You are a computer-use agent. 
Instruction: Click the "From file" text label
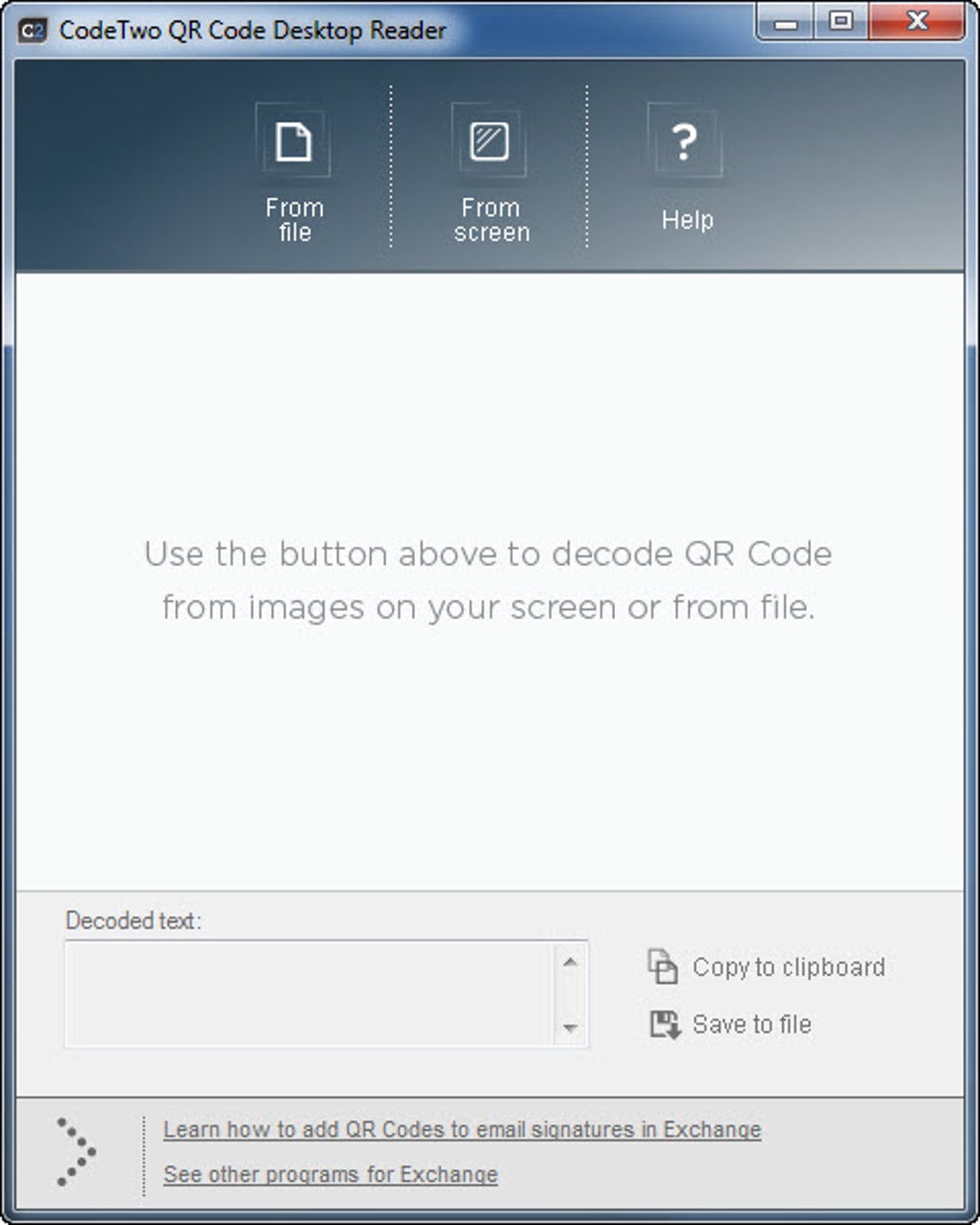pyautogui.click(x=294, y=220)
